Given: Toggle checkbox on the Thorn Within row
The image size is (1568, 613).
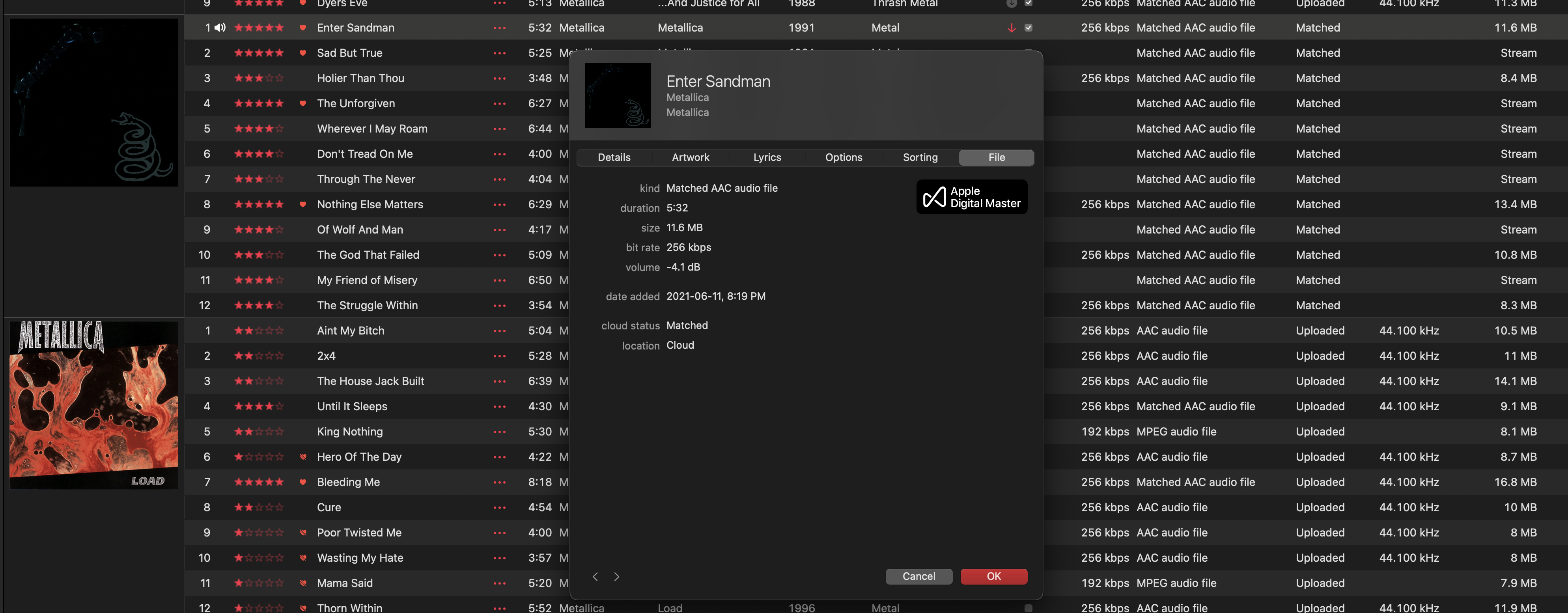Looking at the screenshot, I should 1028,607.
